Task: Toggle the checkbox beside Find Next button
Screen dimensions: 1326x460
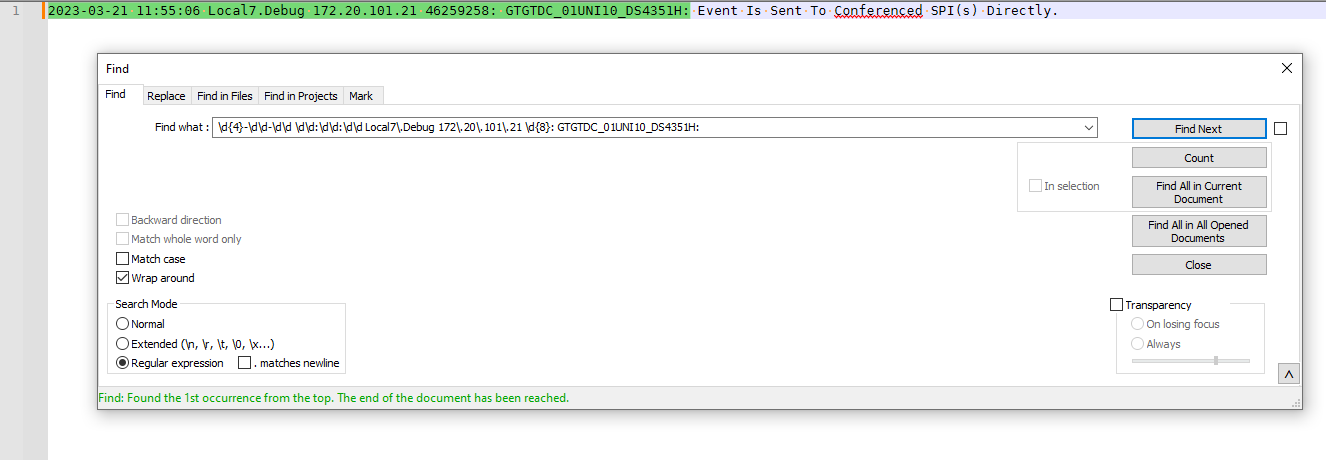Action: pyautogui.click(x=1281, y=128)
